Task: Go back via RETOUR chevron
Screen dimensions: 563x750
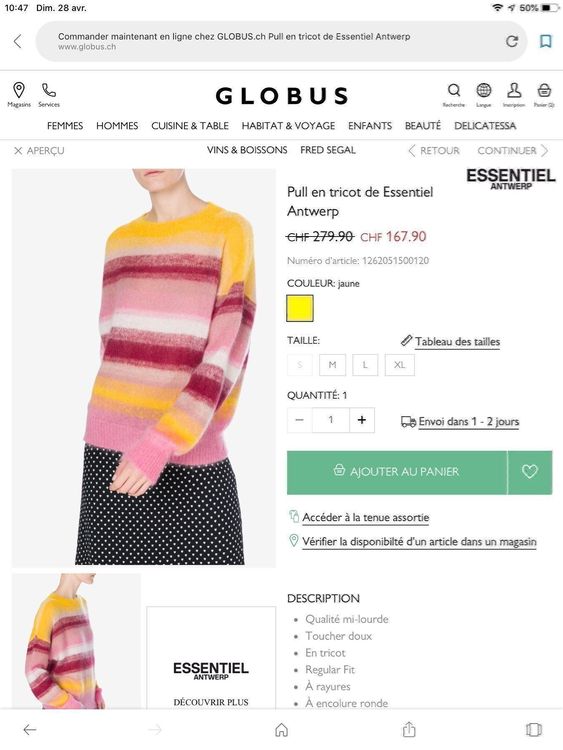Action: point(412,151)
